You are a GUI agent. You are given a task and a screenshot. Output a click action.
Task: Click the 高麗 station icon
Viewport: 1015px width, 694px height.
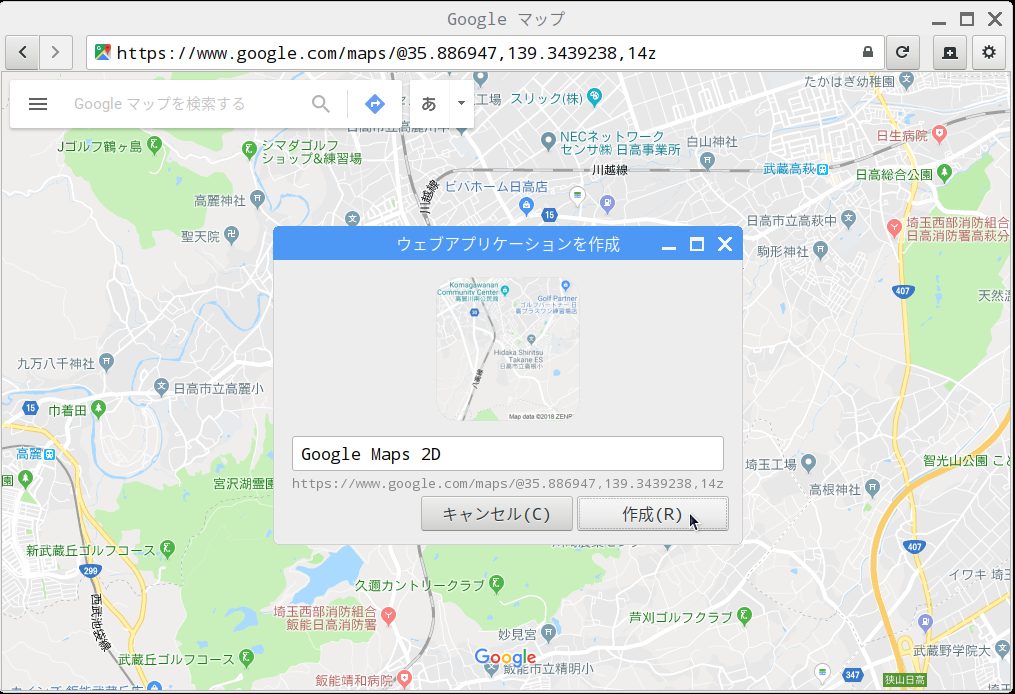[x=50, y=454]
